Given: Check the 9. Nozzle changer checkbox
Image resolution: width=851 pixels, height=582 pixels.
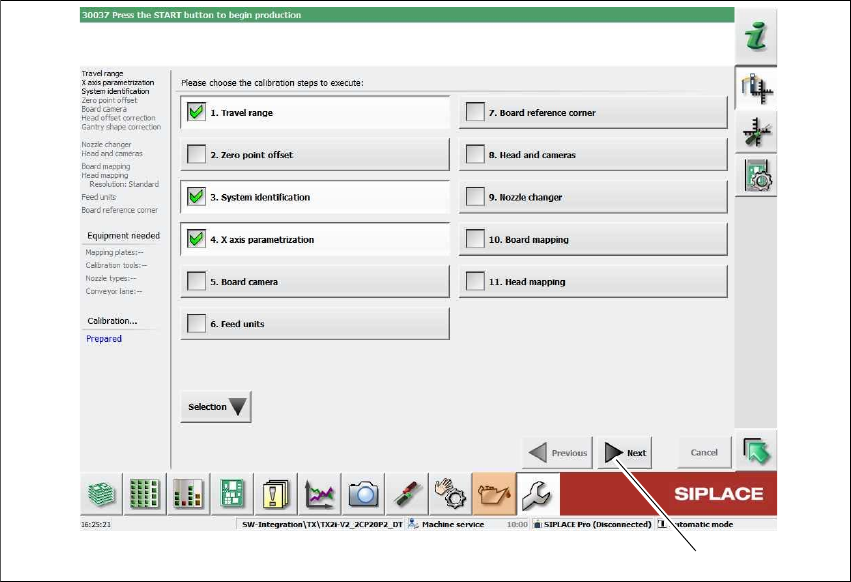Looking at the screenshot, I should pos(475,197).
